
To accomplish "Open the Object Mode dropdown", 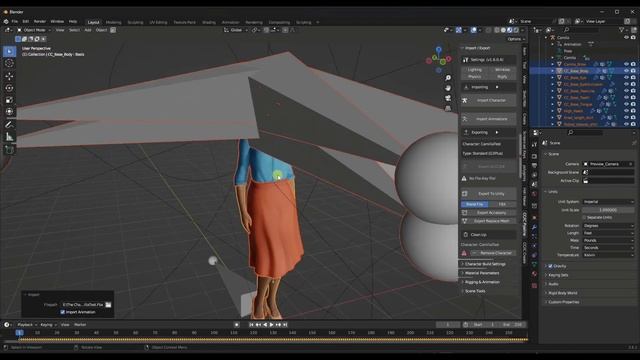I will [34, 30].
